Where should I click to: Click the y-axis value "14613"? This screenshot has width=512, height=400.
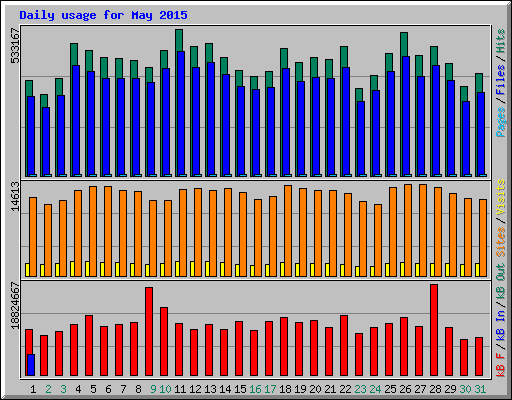(x=15, y=196)
